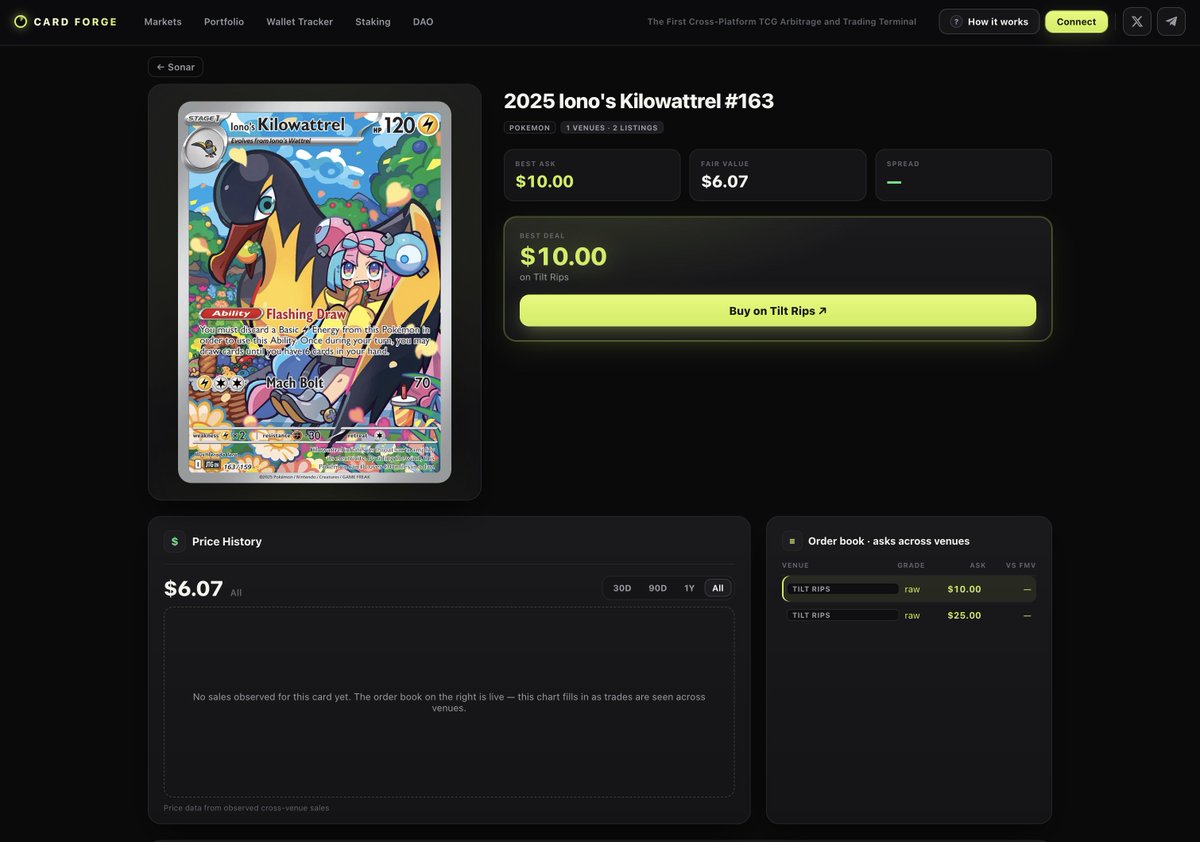The width and height of the screenshot is (1200, 842).
Task: Click the Best Deal $10.00 price
Action: [x=563, y=257]
